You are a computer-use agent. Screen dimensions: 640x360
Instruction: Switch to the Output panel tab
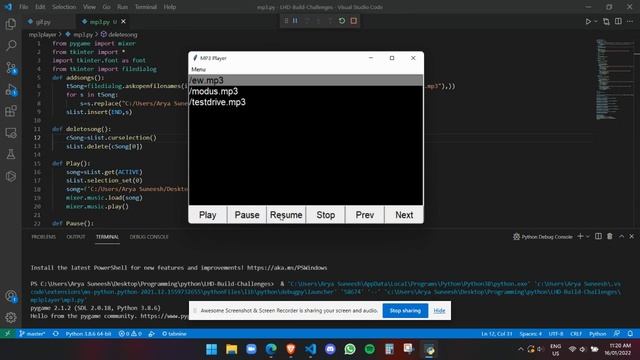[x=76, y=237]
